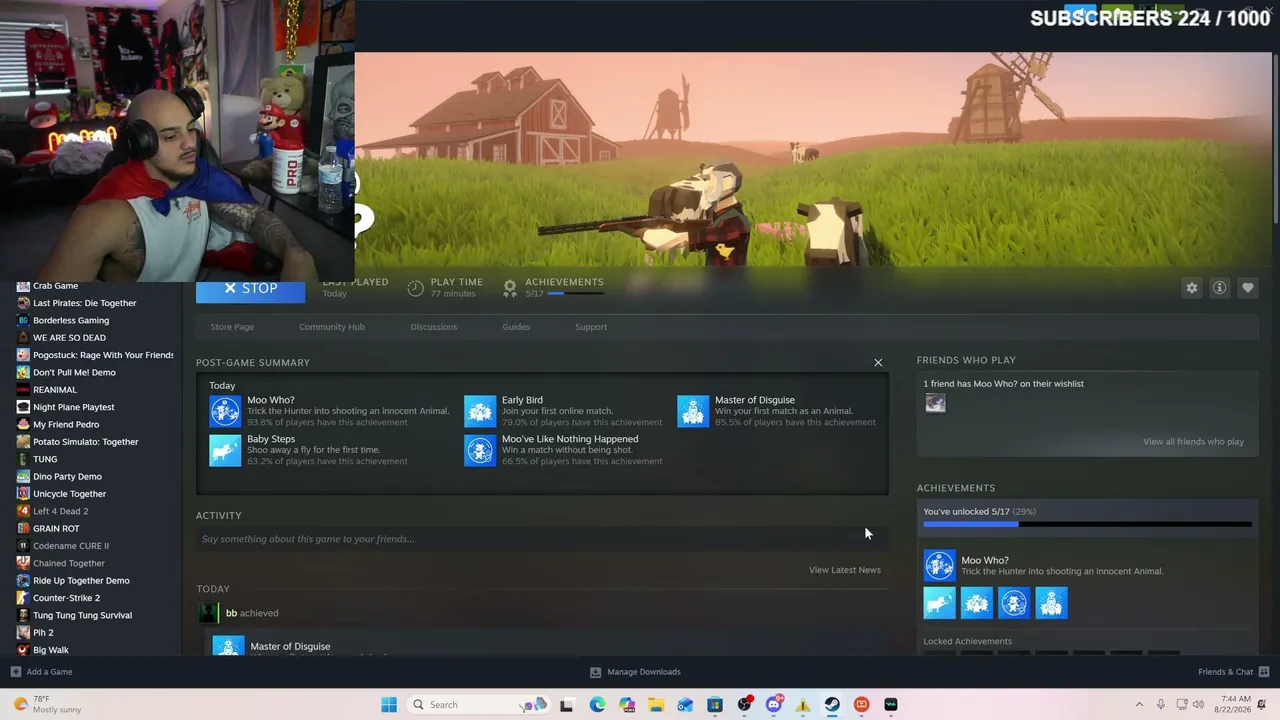
Task: Click Left 4 Dead 2 game icon
Action: (x=23, y=511)
